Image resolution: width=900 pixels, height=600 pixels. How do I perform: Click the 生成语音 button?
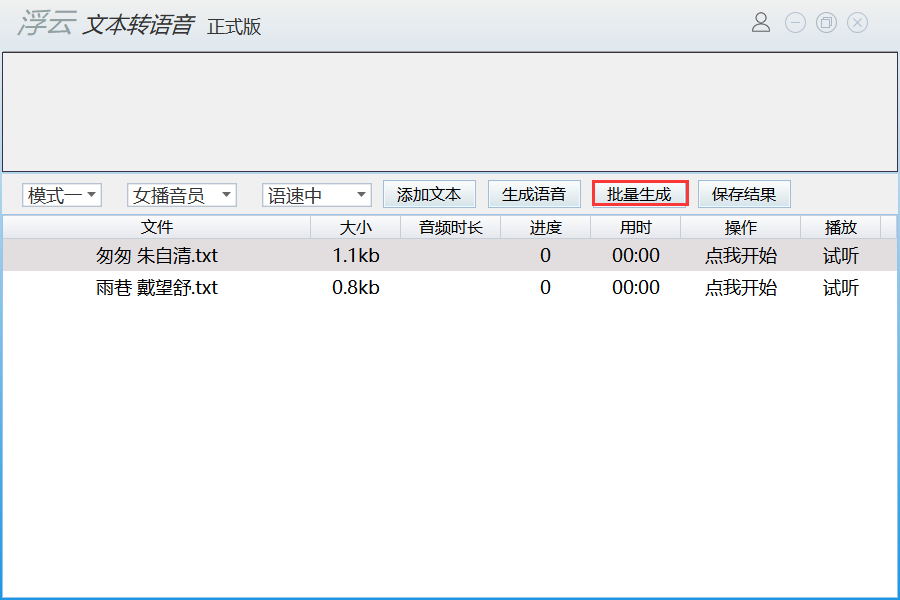tap(534, 194)
